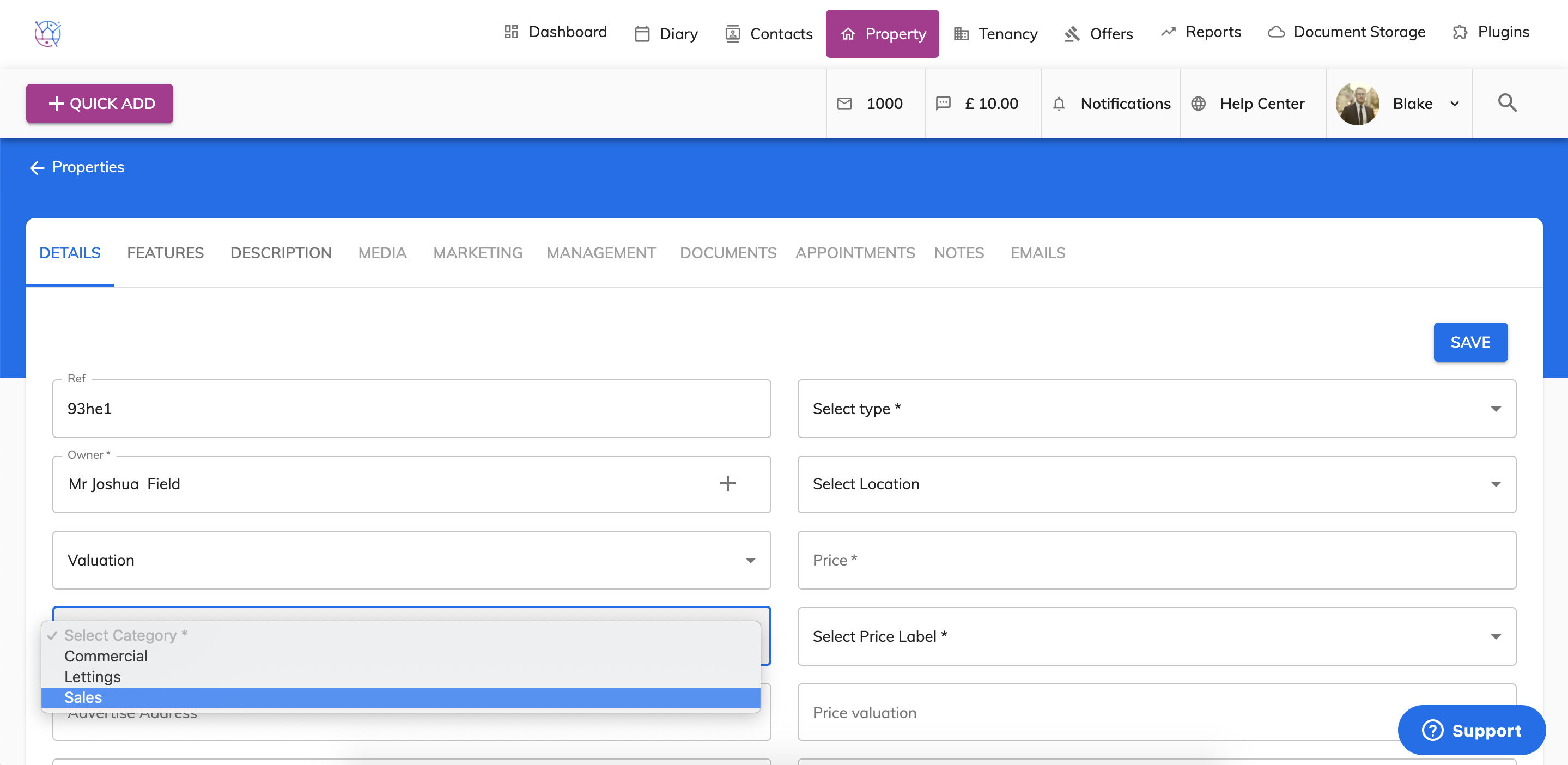Screen dimensions: 1568x765
Task: Open the envelope email credits icon
Action: [844, 104]
